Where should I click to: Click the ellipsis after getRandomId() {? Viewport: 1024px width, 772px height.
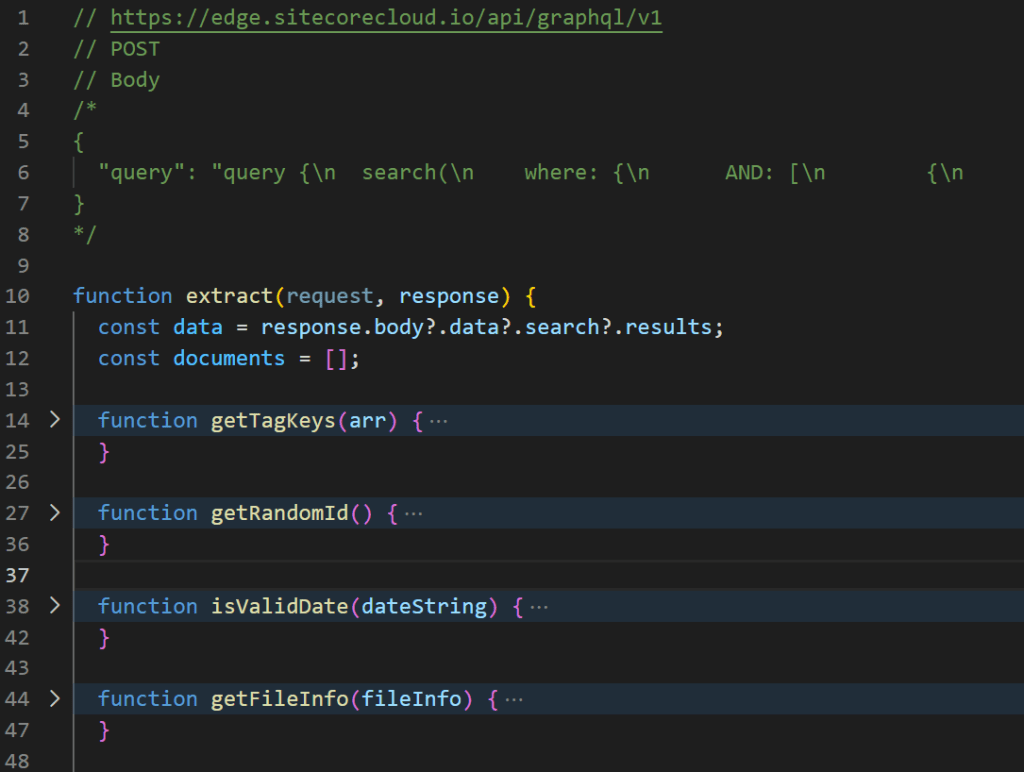click(x=413, y=514)
